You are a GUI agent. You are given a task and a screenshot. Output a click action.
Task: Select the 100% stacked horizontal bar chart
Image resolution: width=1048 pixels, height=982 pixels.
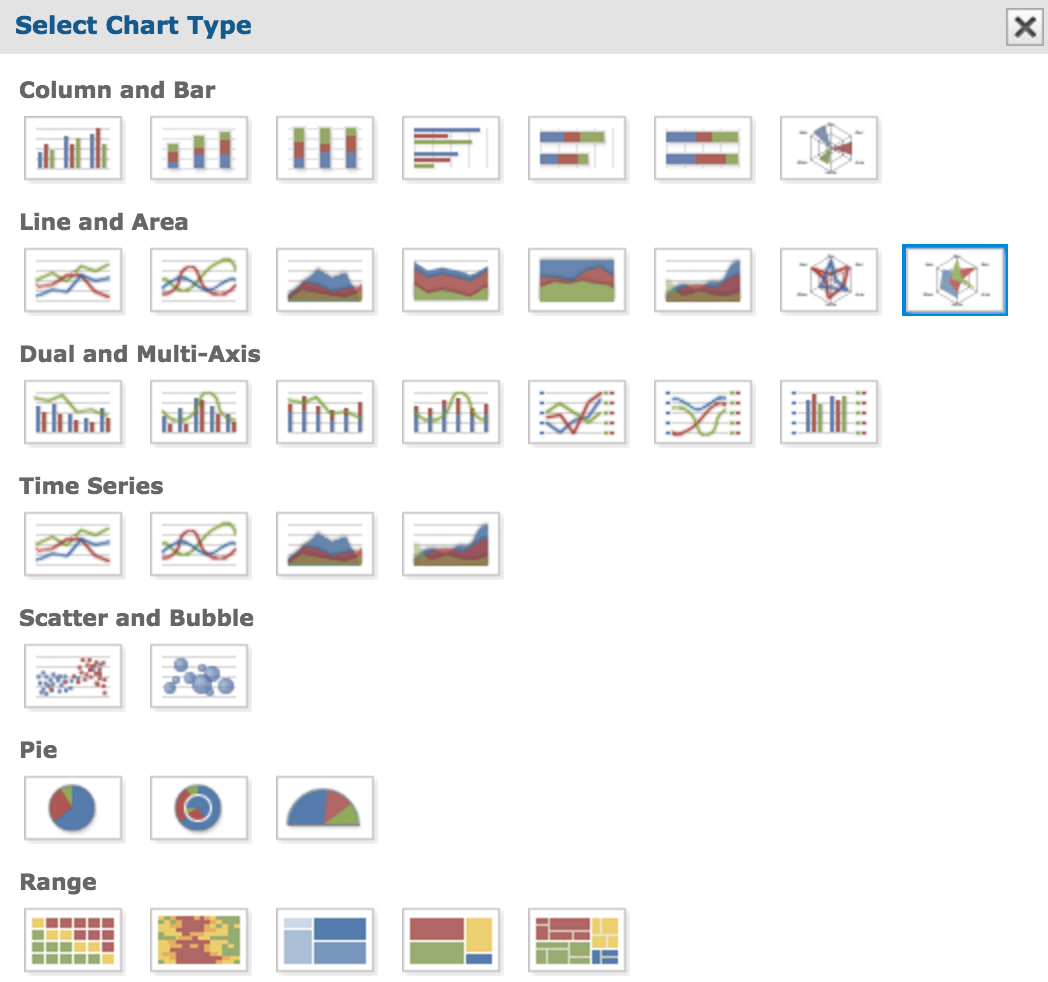click(703, 148)
